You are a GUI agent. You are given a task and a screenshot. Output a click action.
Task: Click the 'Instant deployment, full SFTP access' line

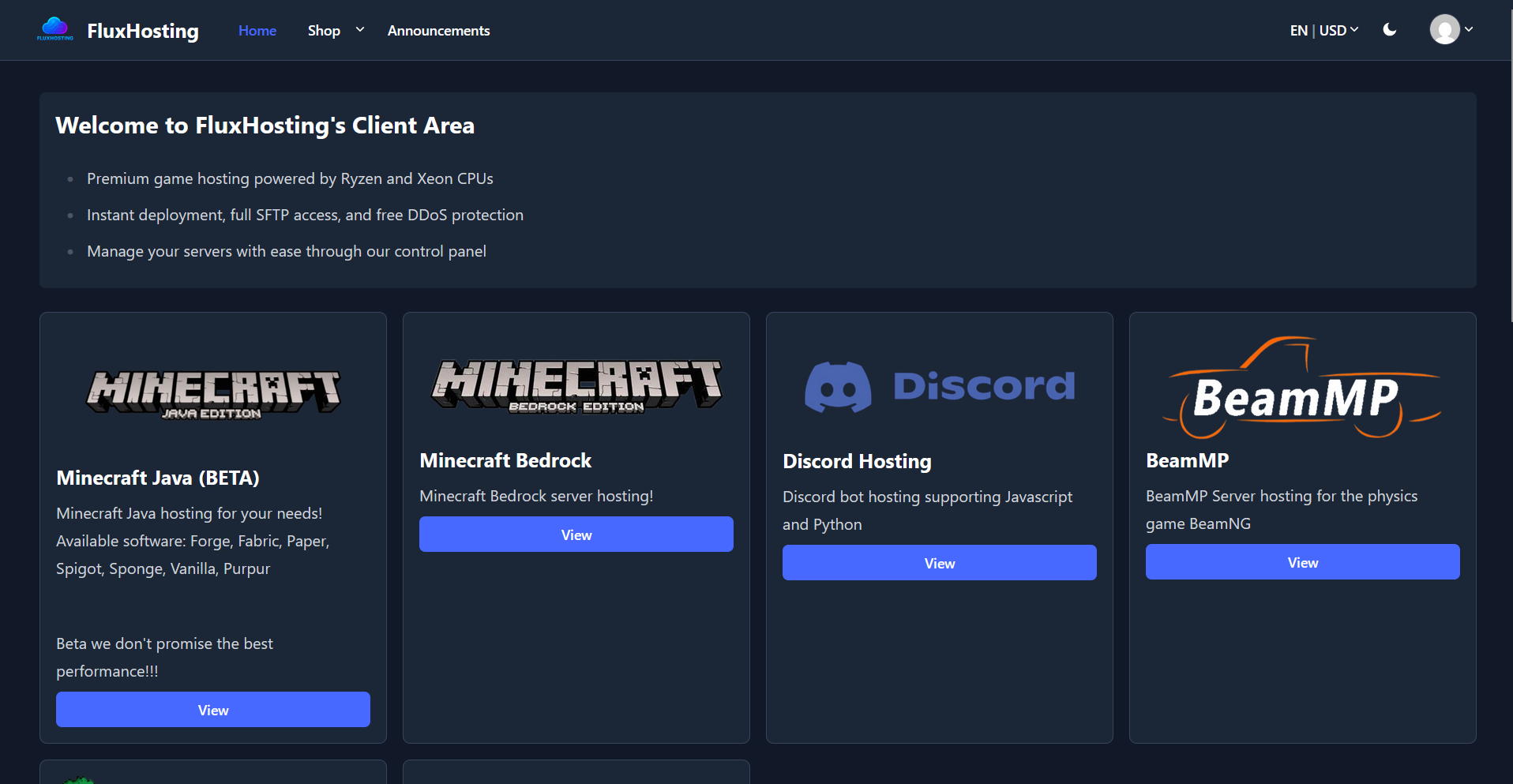pos(305,215)
